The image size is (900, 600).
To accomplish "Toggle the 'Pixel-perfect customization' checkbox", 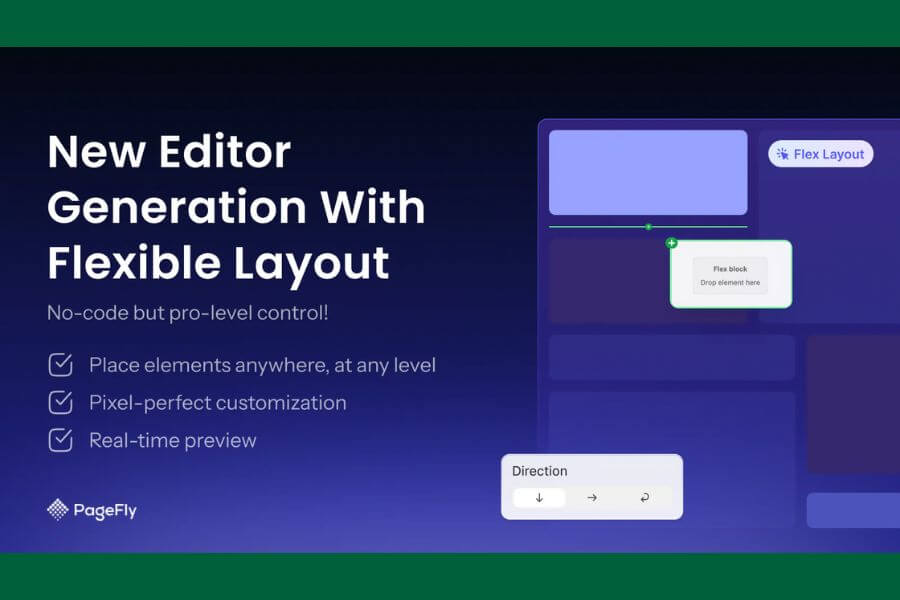I will click(x=60, y=403).
